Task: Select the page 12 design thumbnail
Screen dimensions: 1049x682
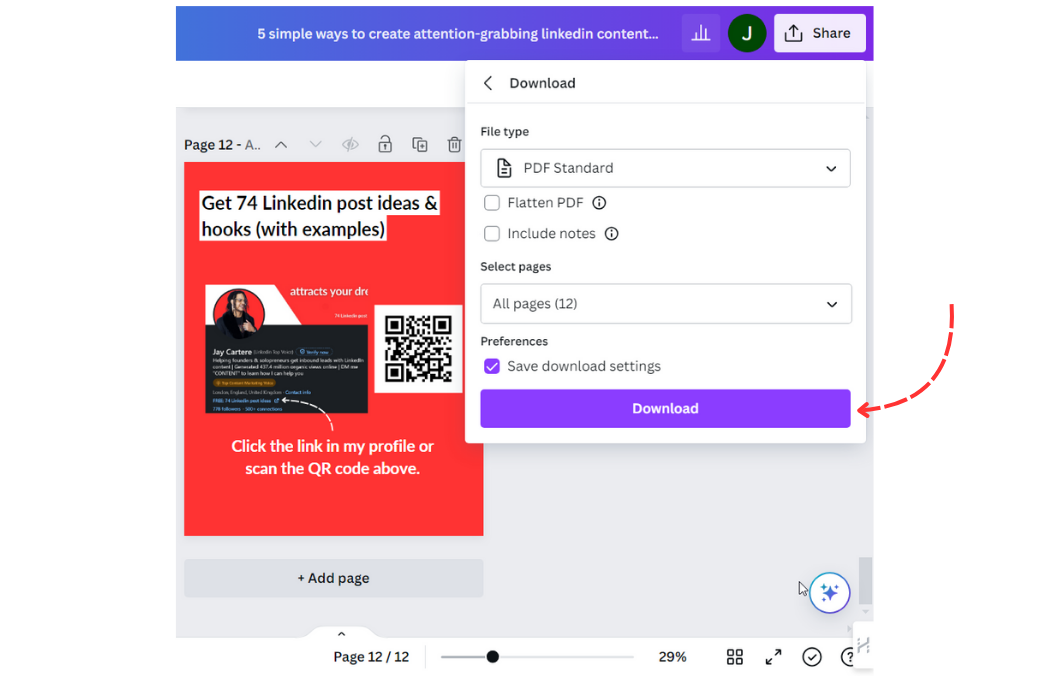Action: click(333, 349)
